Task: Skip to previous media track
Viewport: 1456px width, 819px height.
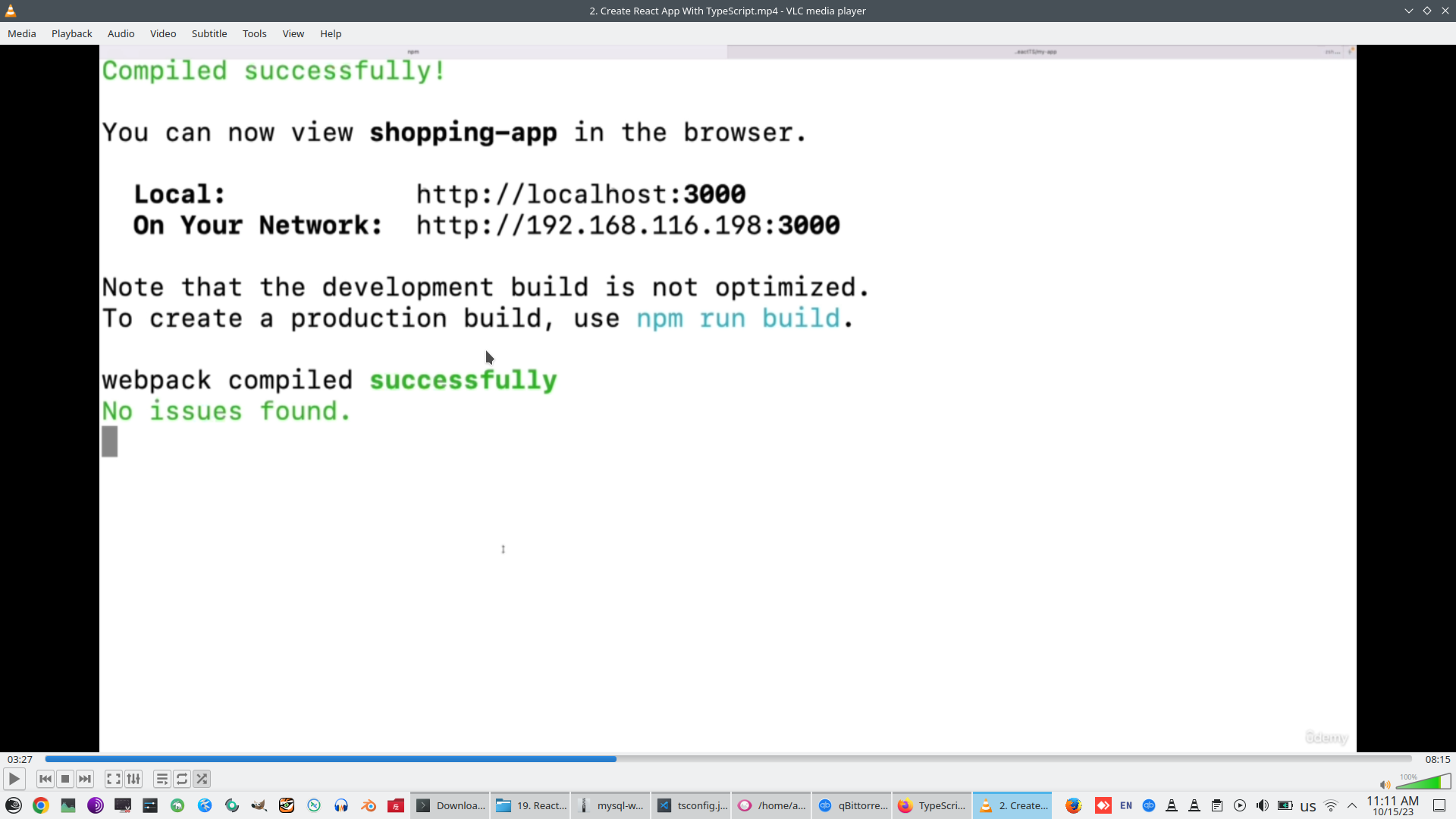Action: pos(45,779)
